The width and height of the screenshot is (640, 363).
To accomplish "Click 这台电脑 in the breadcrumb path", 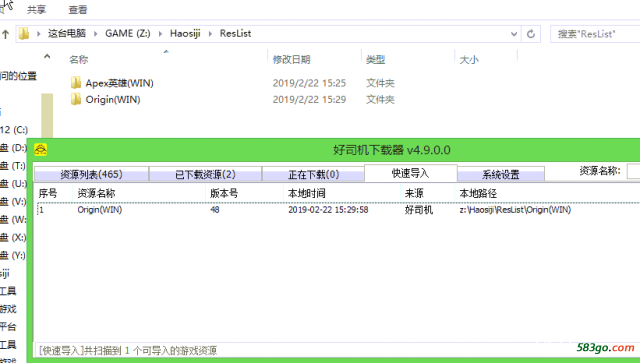I will tap(67, 33).
